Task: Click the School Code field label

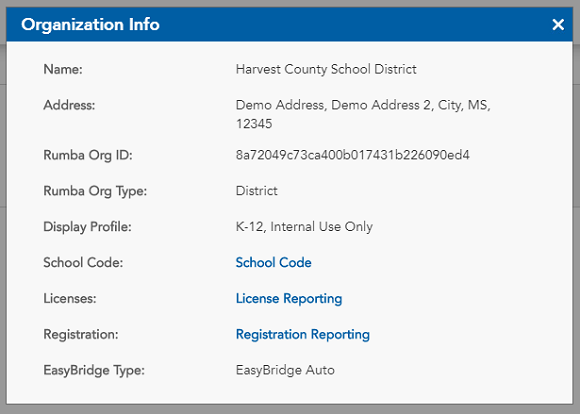Action: (83, 263)
